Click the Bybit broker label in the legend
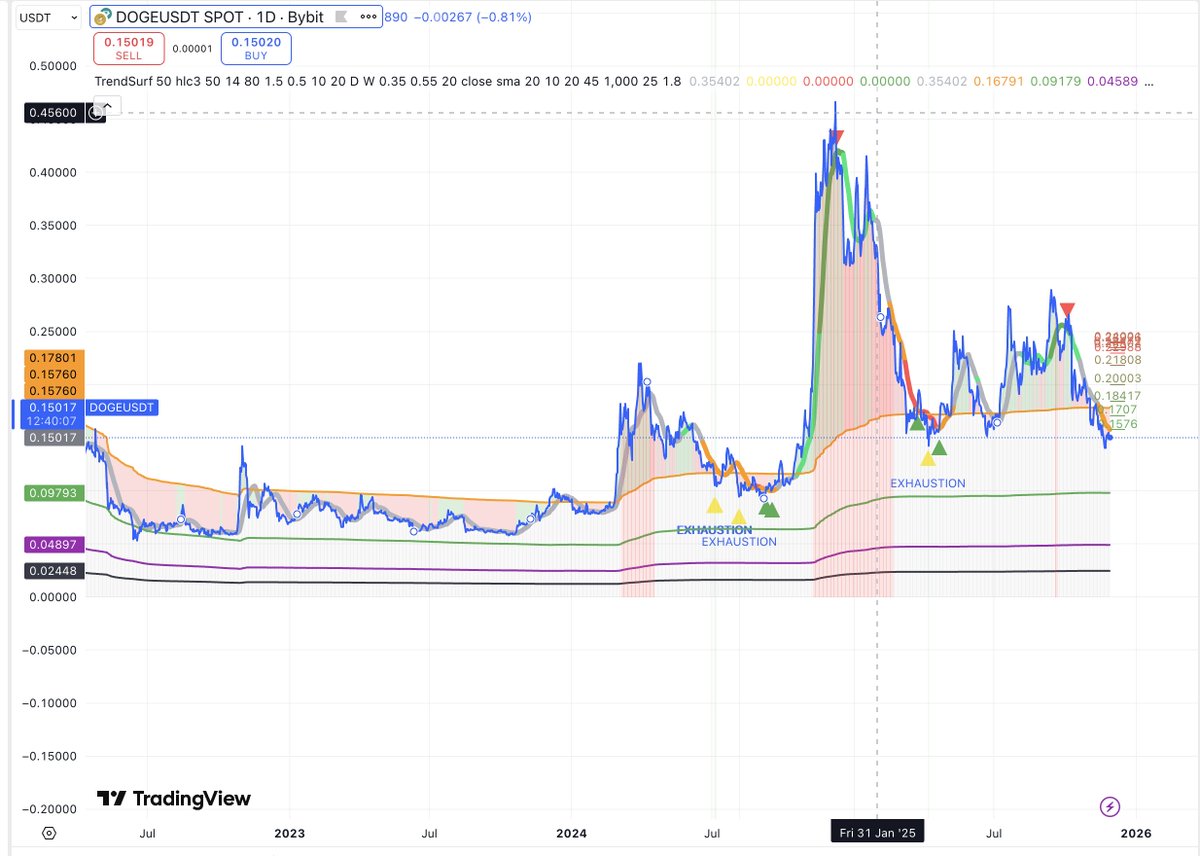This screenshot has height=856, width=1200. tap(306, 17)
